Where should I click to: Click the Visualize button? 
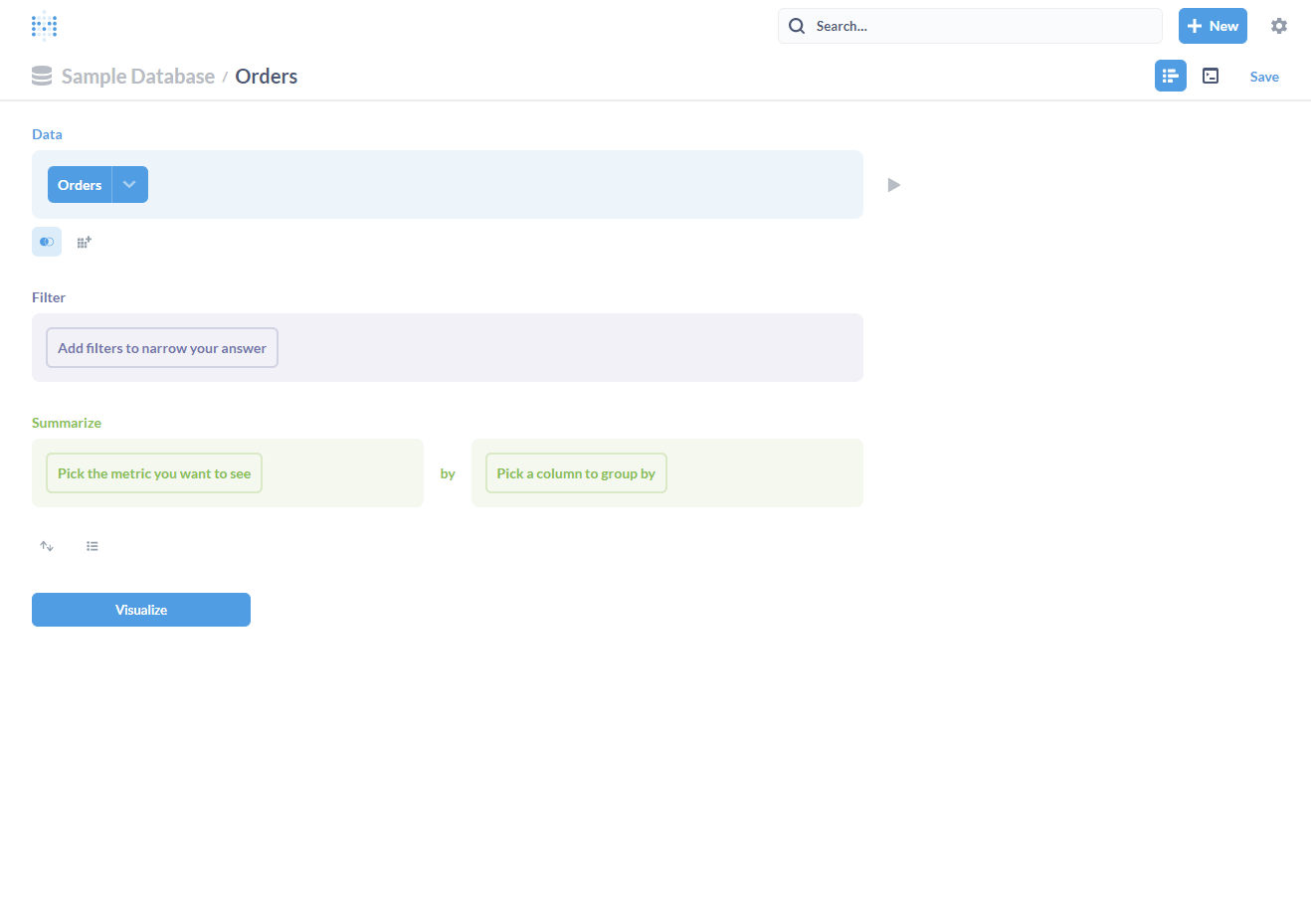tap(141, 610)
